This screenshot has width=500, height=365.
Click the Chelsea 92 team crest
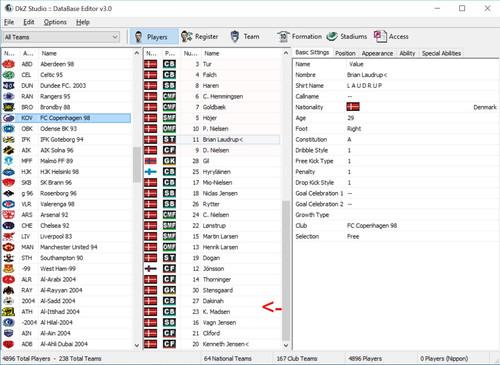9,226
